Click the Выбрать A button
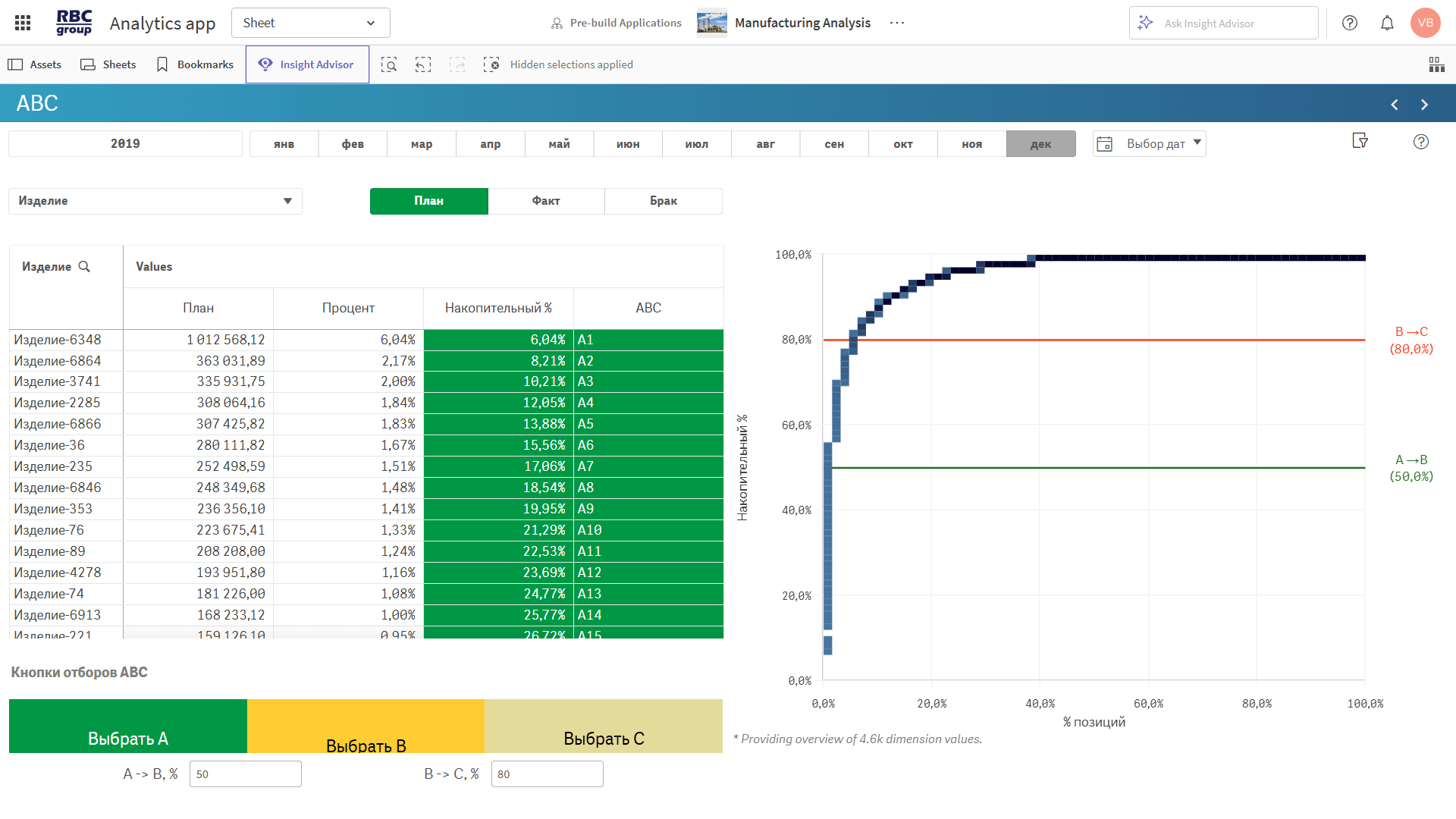This screenshot has width=1456, height=819. (x=128, y=726)
